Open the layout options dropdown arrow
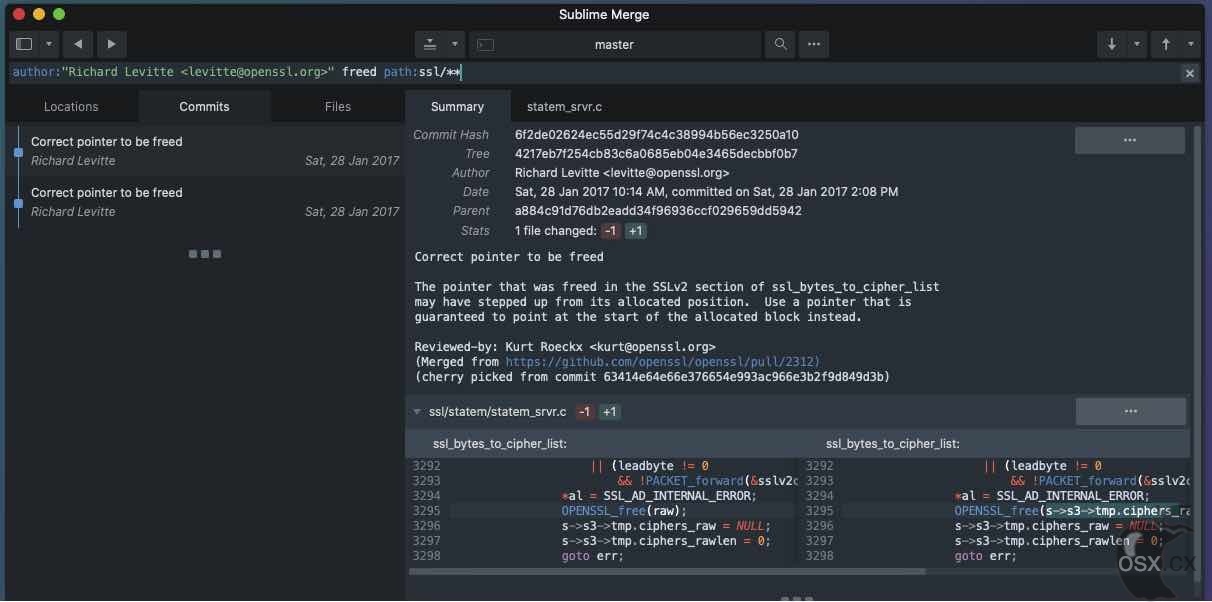This screenshot has width=1212, height=602. pyautogui.click(x=48, y=44)
